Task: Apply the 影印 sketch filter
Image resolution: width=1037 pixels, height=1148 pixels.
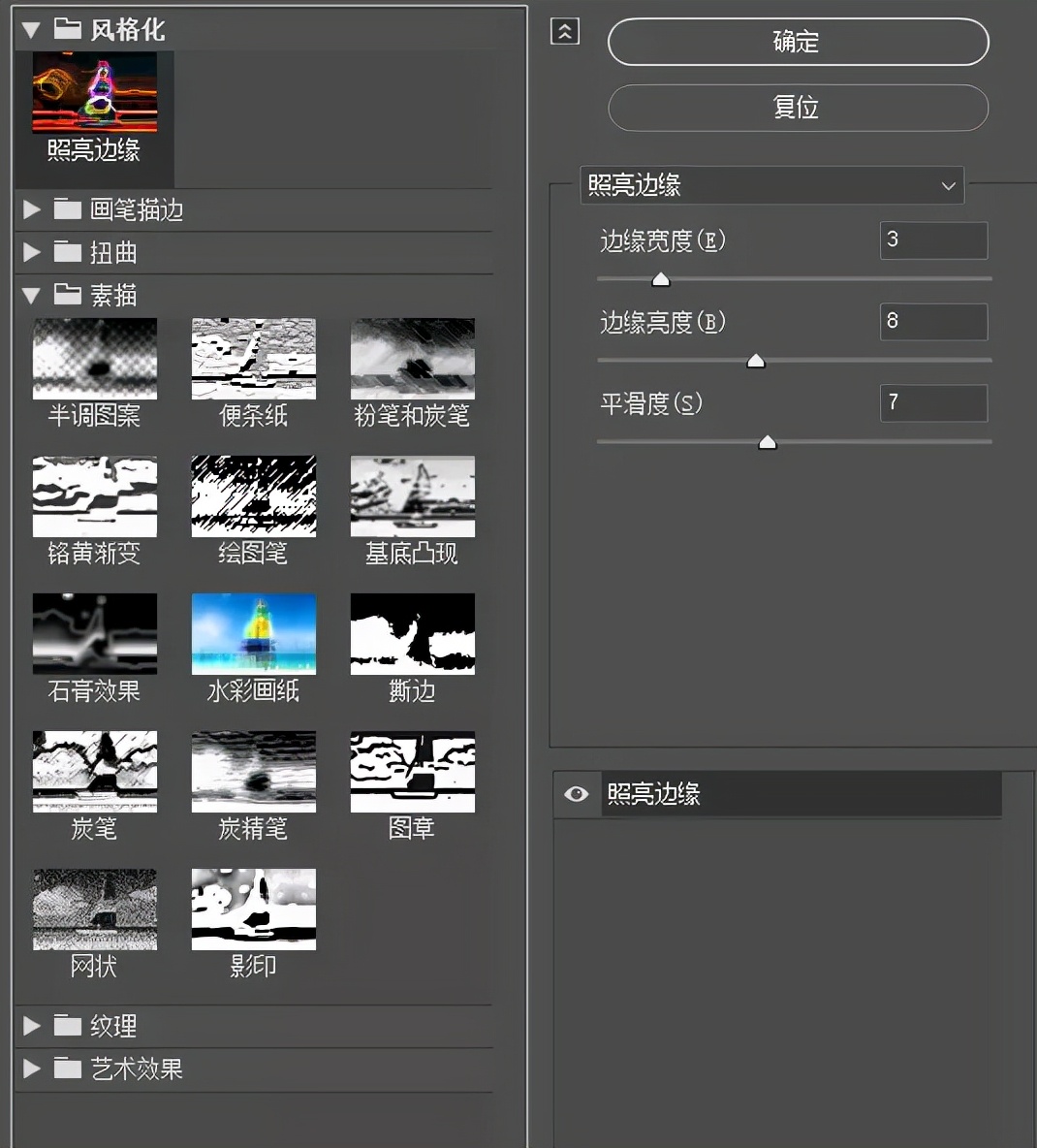Action: (253, 909)
